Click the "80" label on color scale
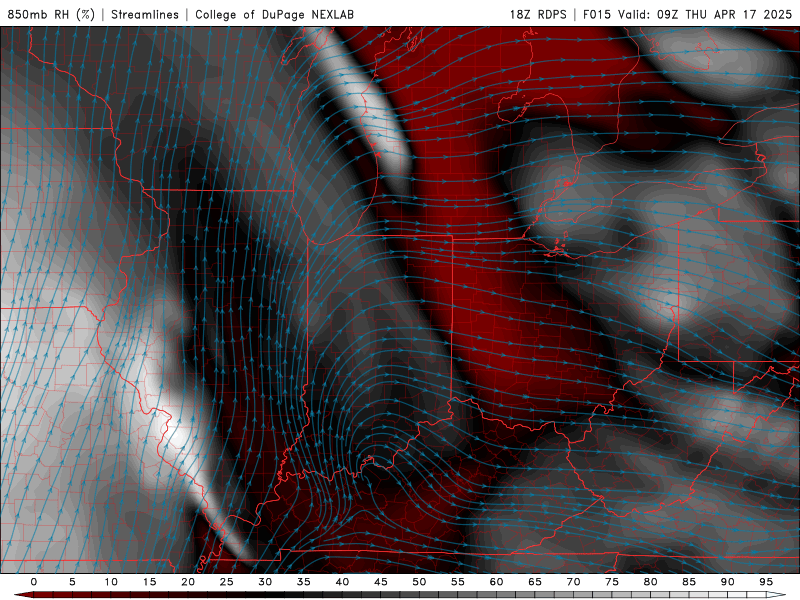 [x=651, y=582]
